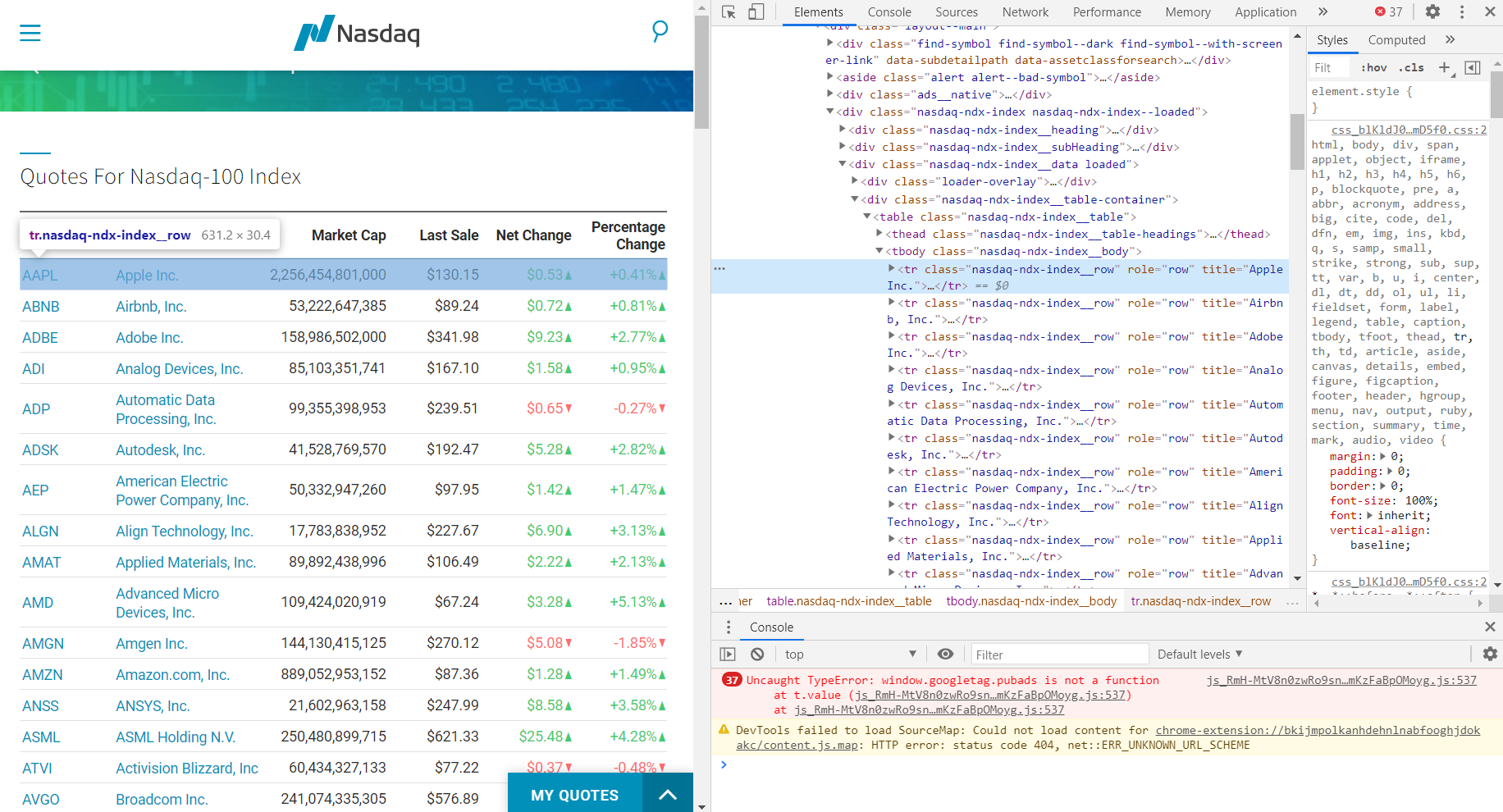Open the DevTools customize three-dot menu
Viewport: 1503px width, 812px height.
[1462, 12]
